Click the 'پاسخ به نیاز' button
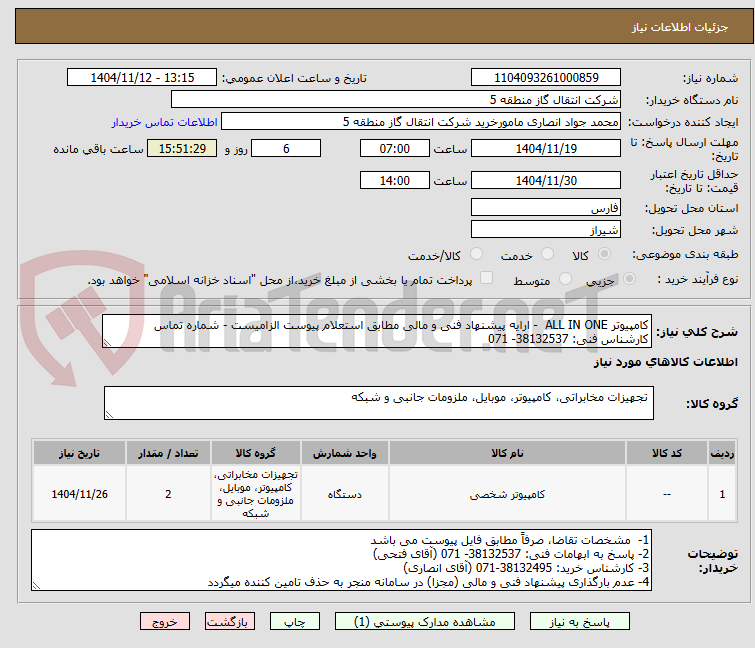The height and width of the screenshot is (648, 755). [579, 622]
